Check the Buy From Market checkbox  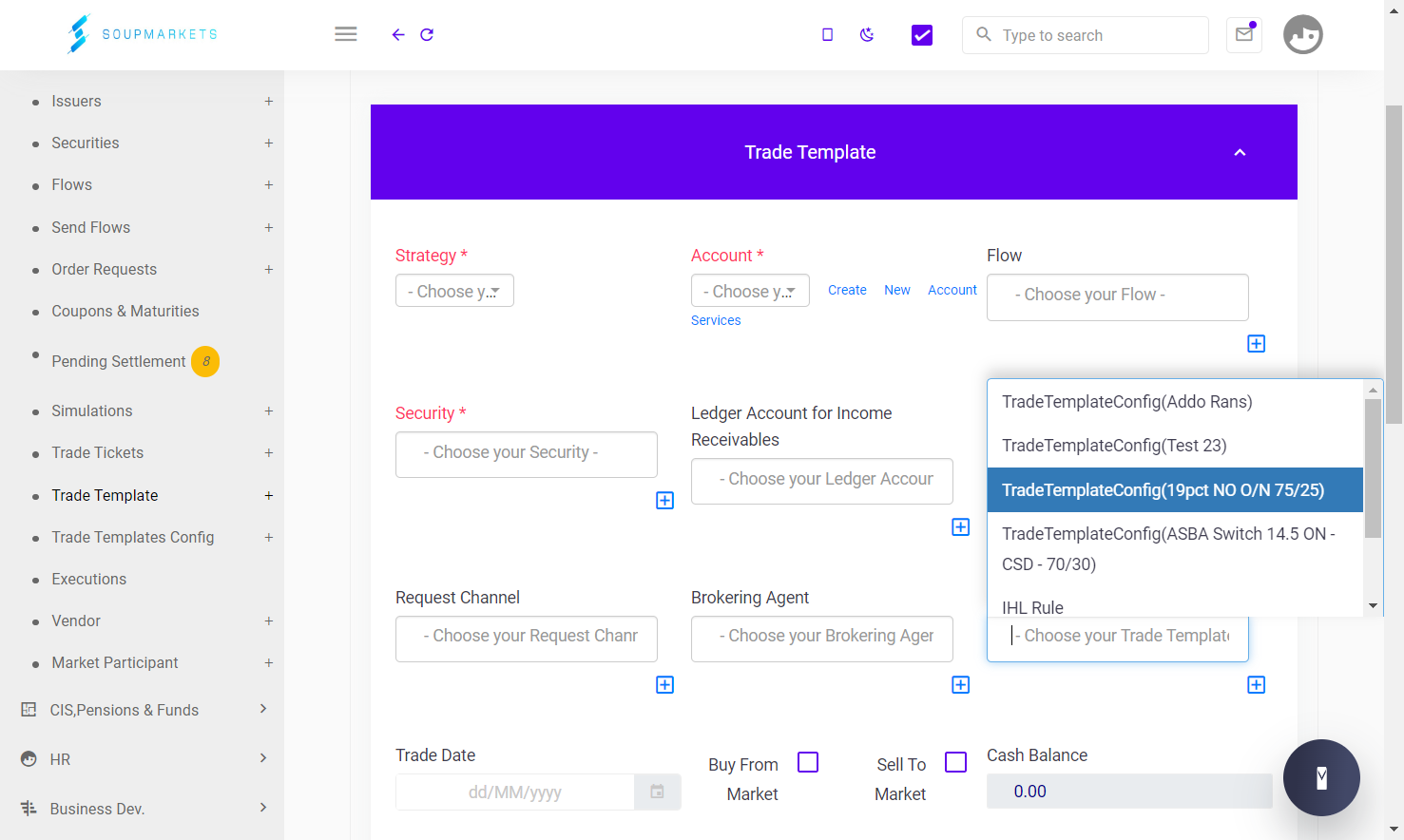(x=808, y=762)
